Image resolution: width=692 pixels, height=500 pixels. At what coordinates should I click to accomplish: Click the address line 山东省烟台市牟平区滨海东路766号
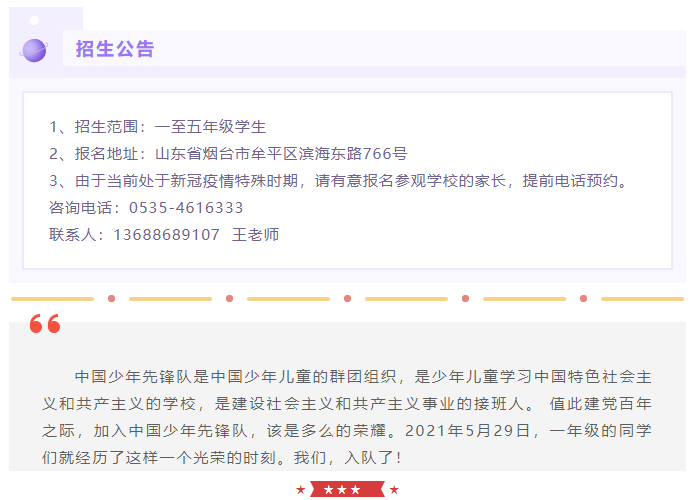[x=281, y=154]
